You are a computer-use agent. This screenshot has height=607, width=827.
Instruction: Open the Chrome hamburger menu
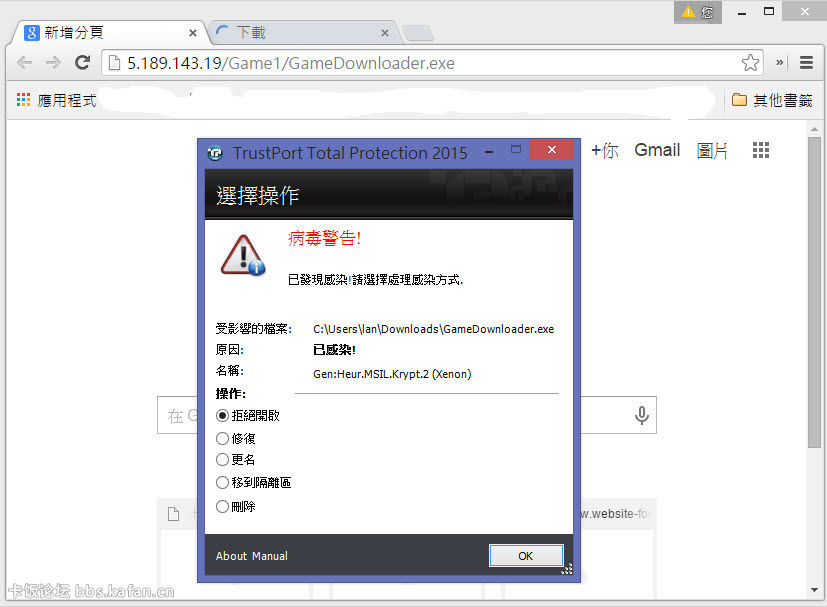point(806,63)
